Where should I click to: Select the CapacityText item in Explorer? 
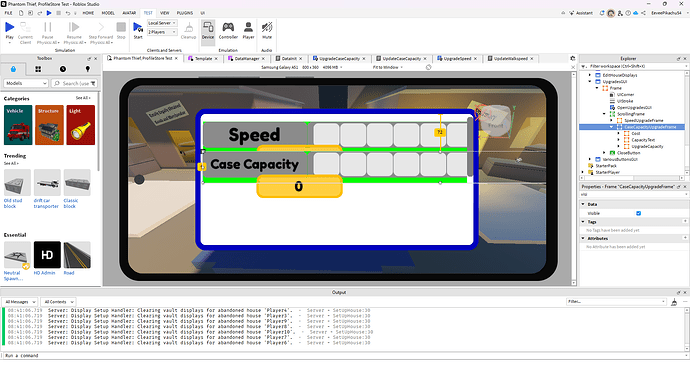click(643, 140)
